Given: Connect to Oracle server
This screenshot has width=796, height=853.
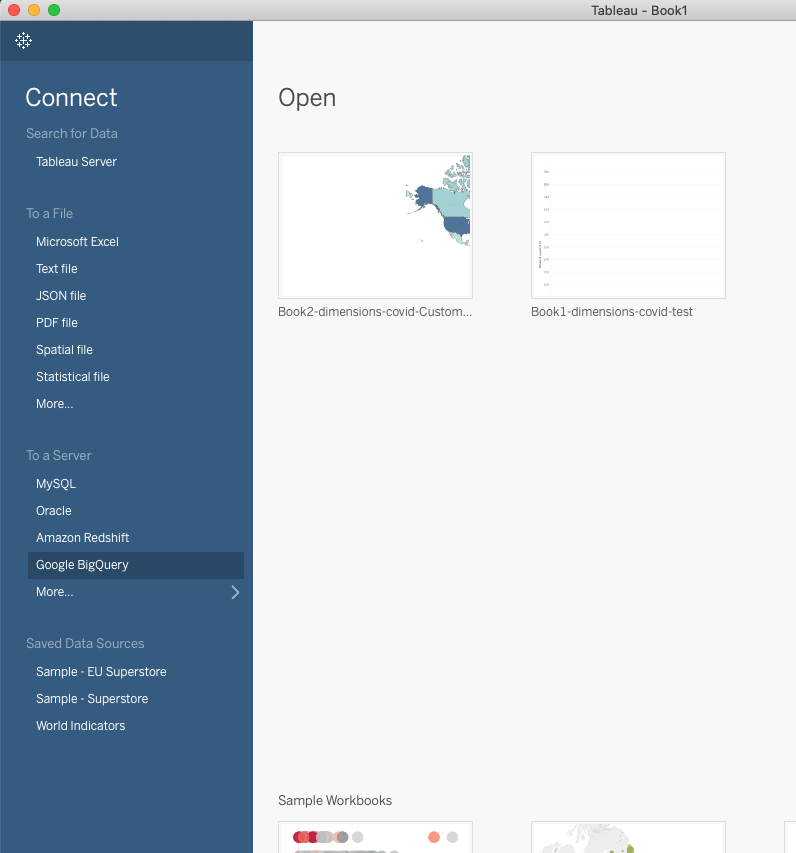Looking at the screenshot, I should point(53,511).
